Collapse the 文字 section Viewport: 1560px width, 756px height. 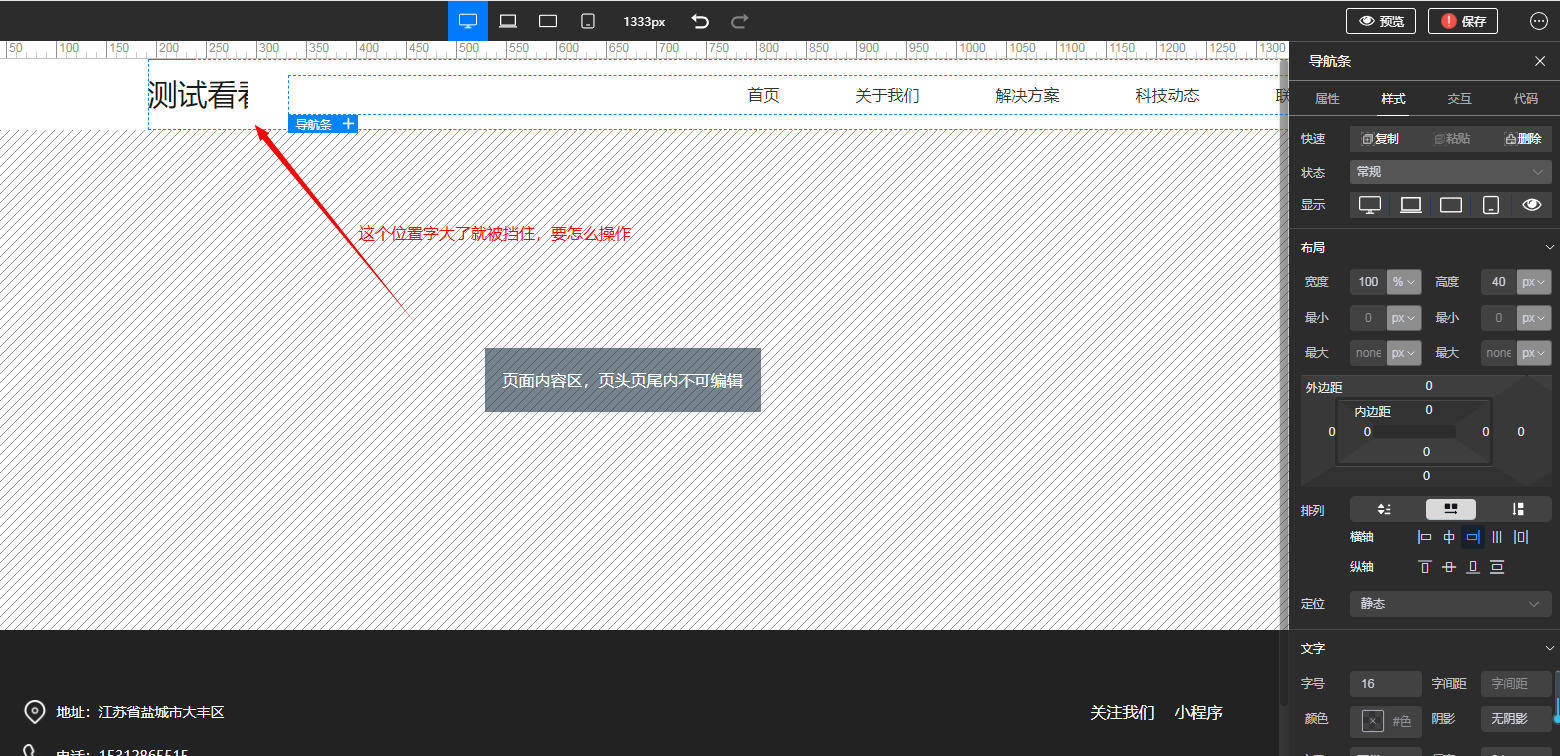[1550, 648]
